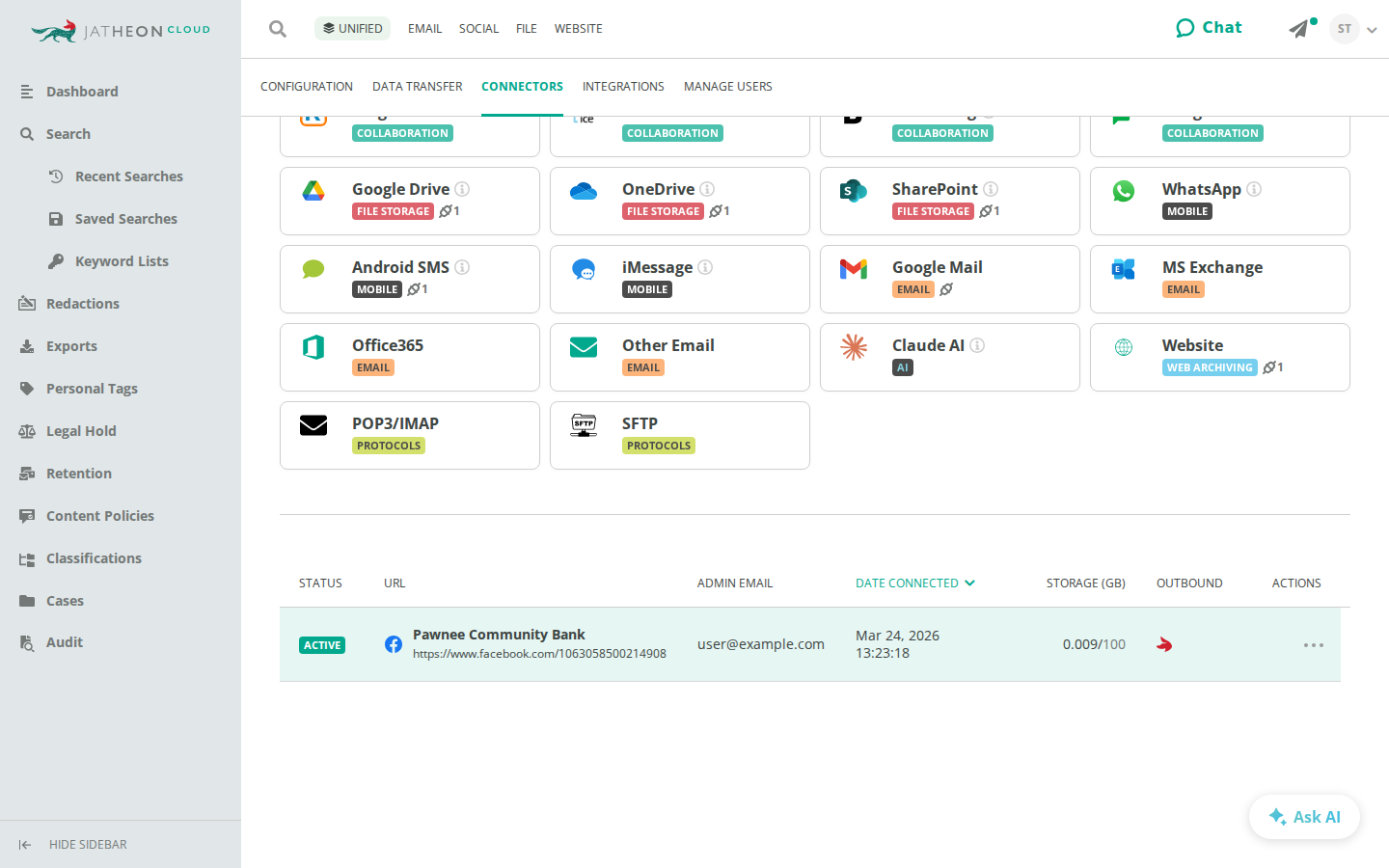The width and height of the screenshot is (1389, 868).
Task: Click the red outbound arrow icon
Action: (x=1164, y=644)
